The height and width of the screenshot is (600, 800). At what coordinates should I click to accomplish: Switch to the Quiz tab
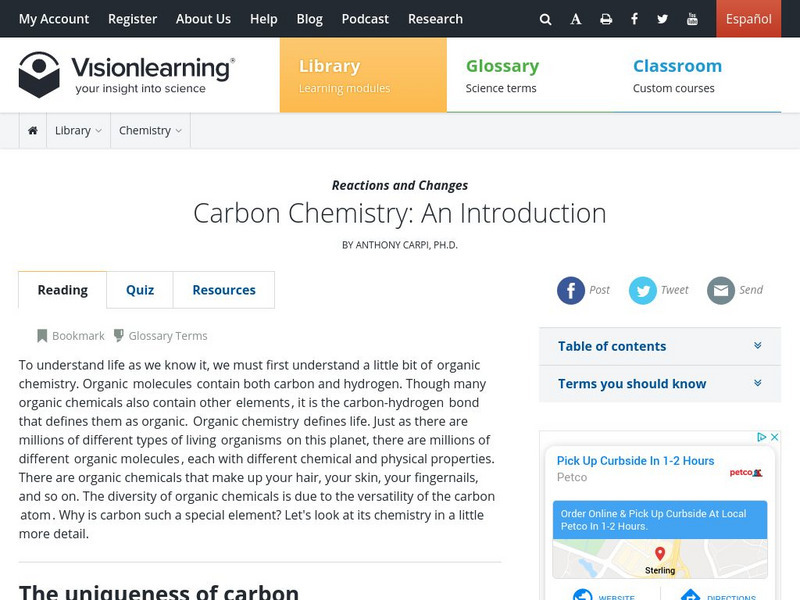point(140,290)
